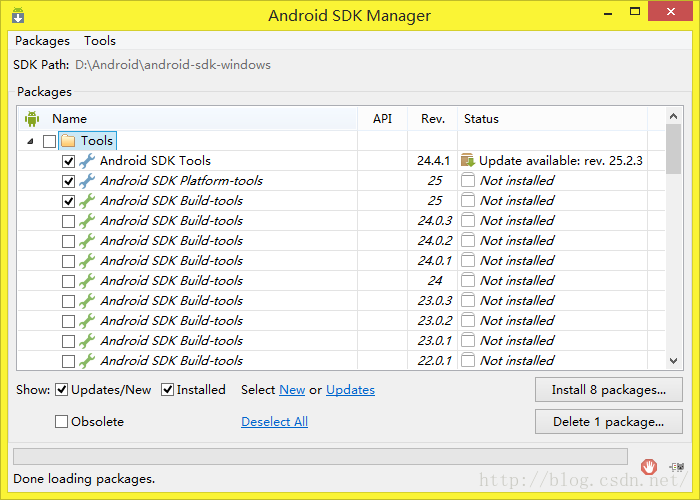700x500 pixels.
Task: Open the Packages menu
Action: (42, 41)
